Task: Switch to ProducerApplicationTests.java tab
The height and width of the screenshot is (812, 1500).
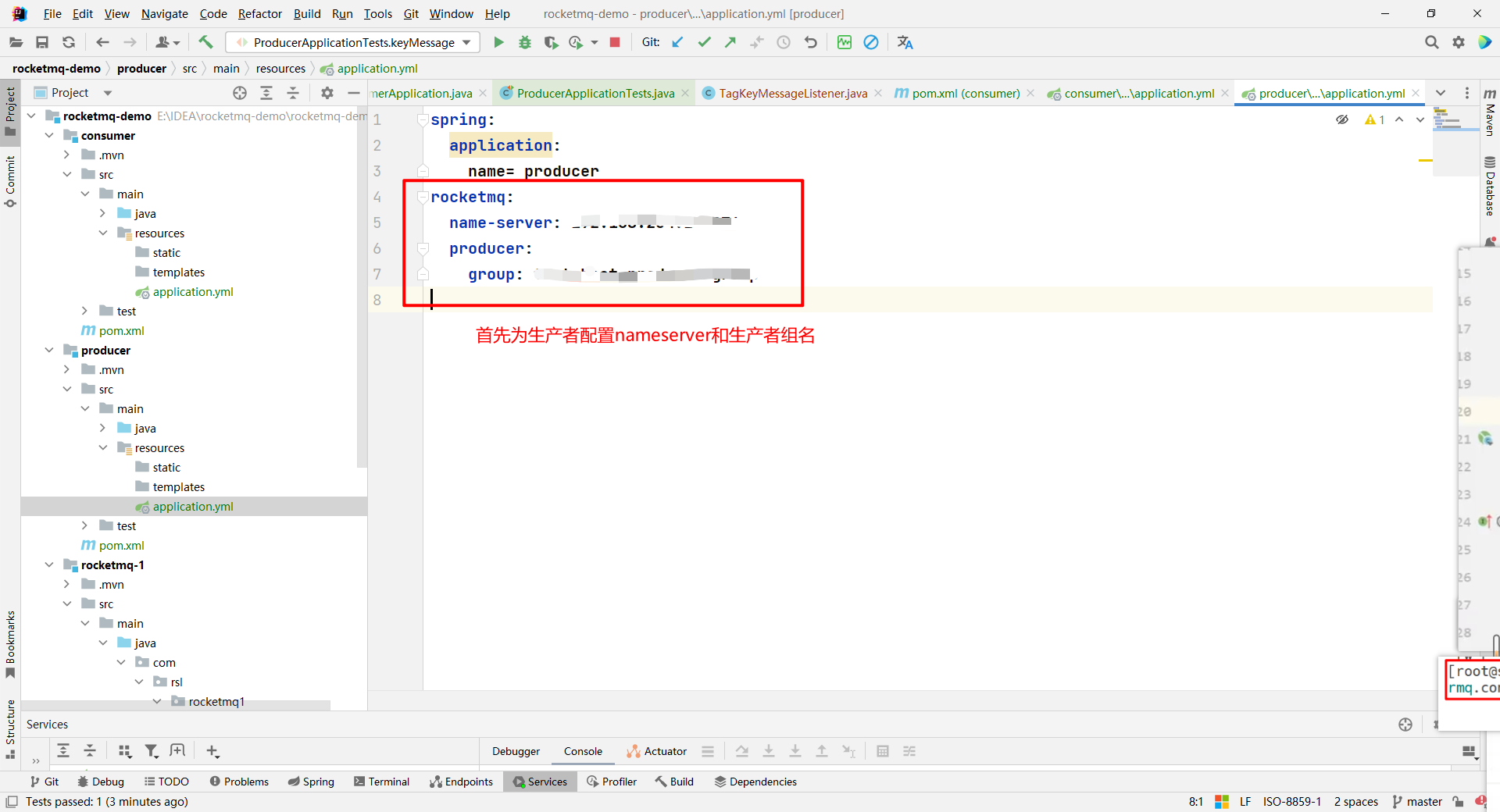Action: coord(595,94)
